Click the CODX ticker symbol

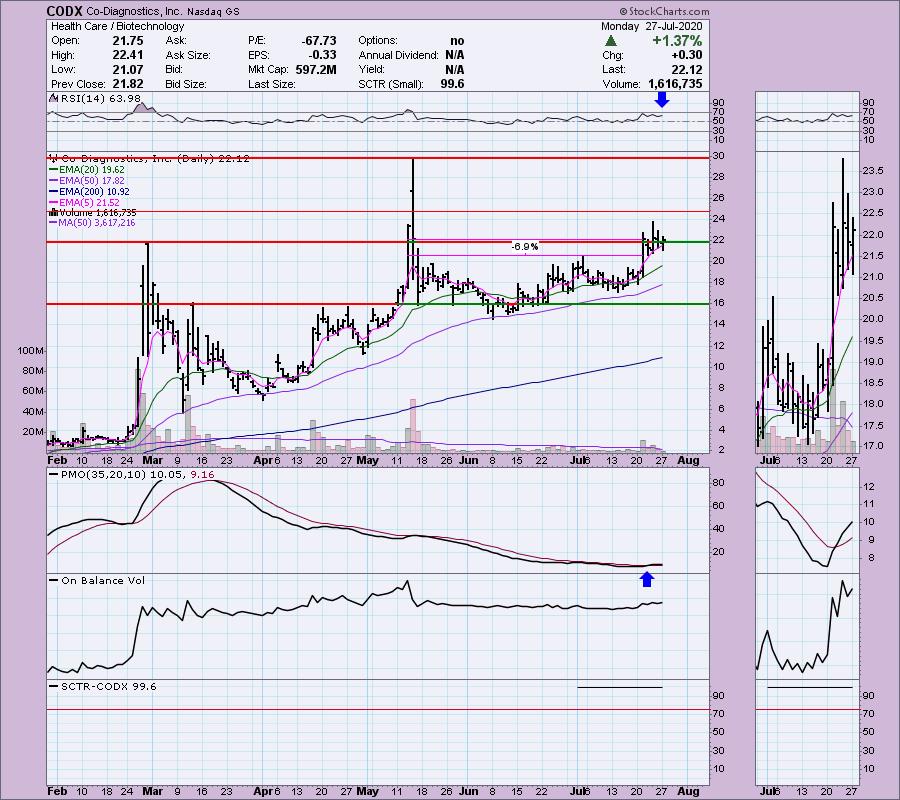coord(64,11)
